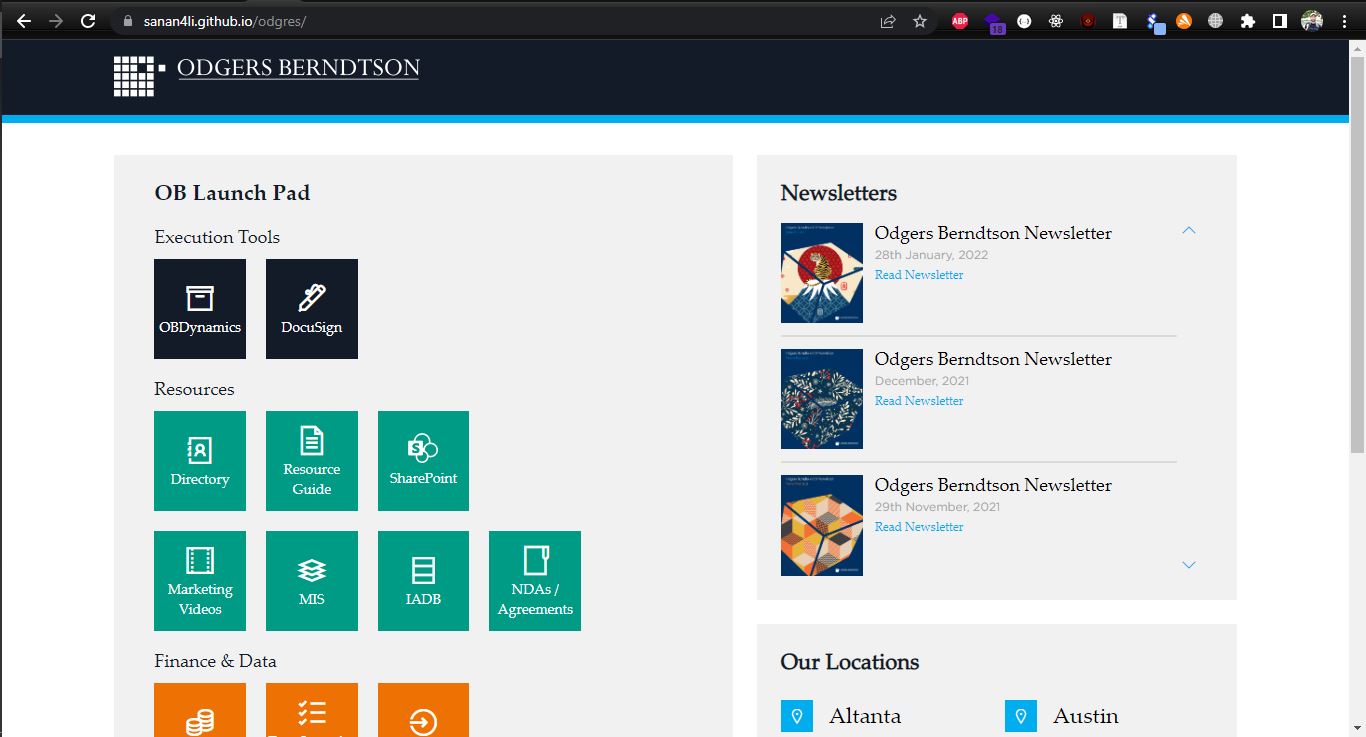Click the 'Newsletters' panel heading
Image resolution: width=1366 pixels, height=737 pixels.
click(839, 193)
